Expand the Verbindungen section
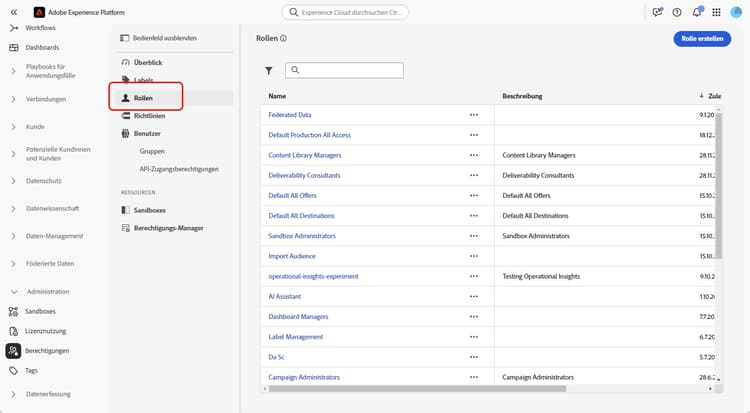 pyautogui.click(x=13, y=99)
